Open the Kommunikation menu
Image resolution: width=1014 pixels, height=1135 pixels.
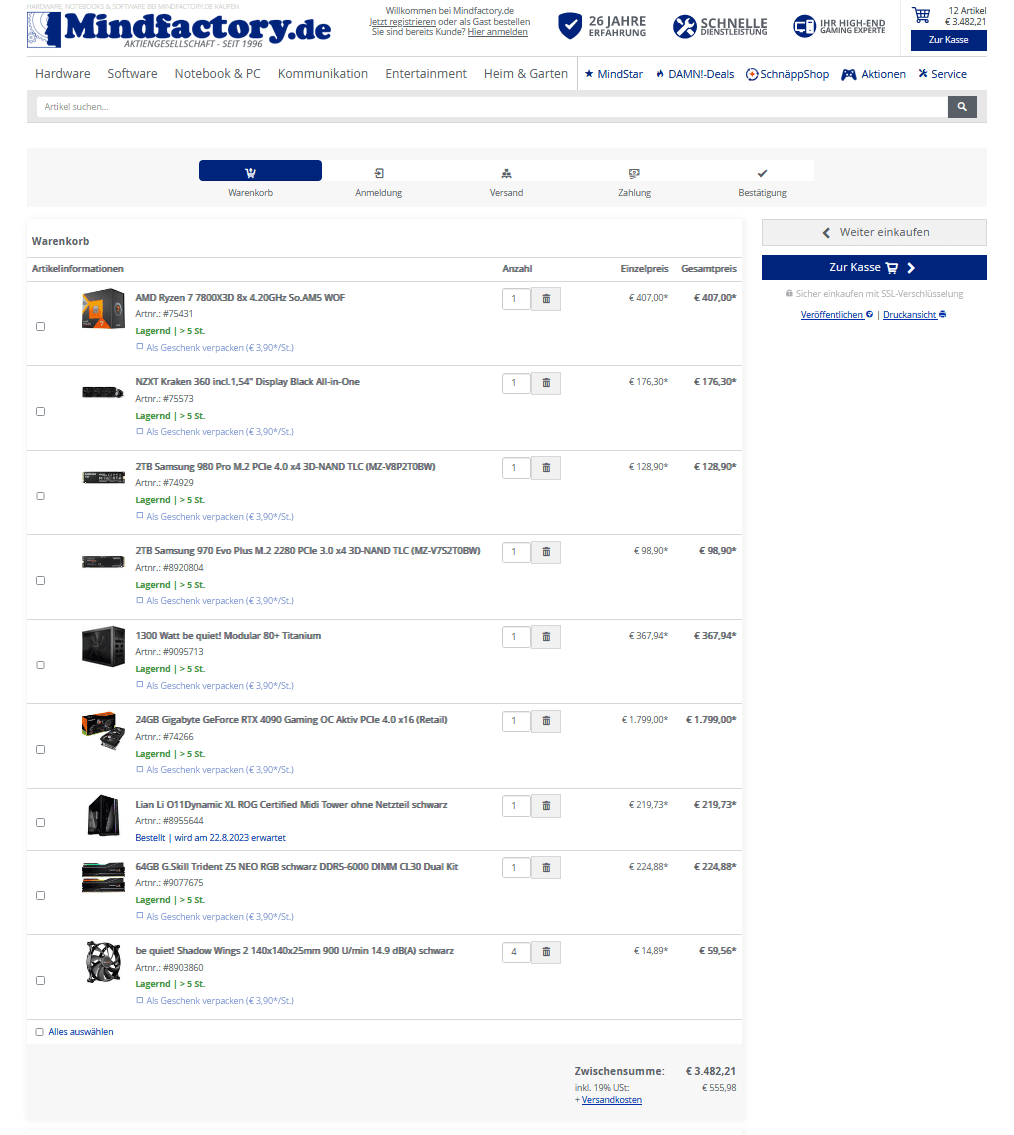(323, 74)
